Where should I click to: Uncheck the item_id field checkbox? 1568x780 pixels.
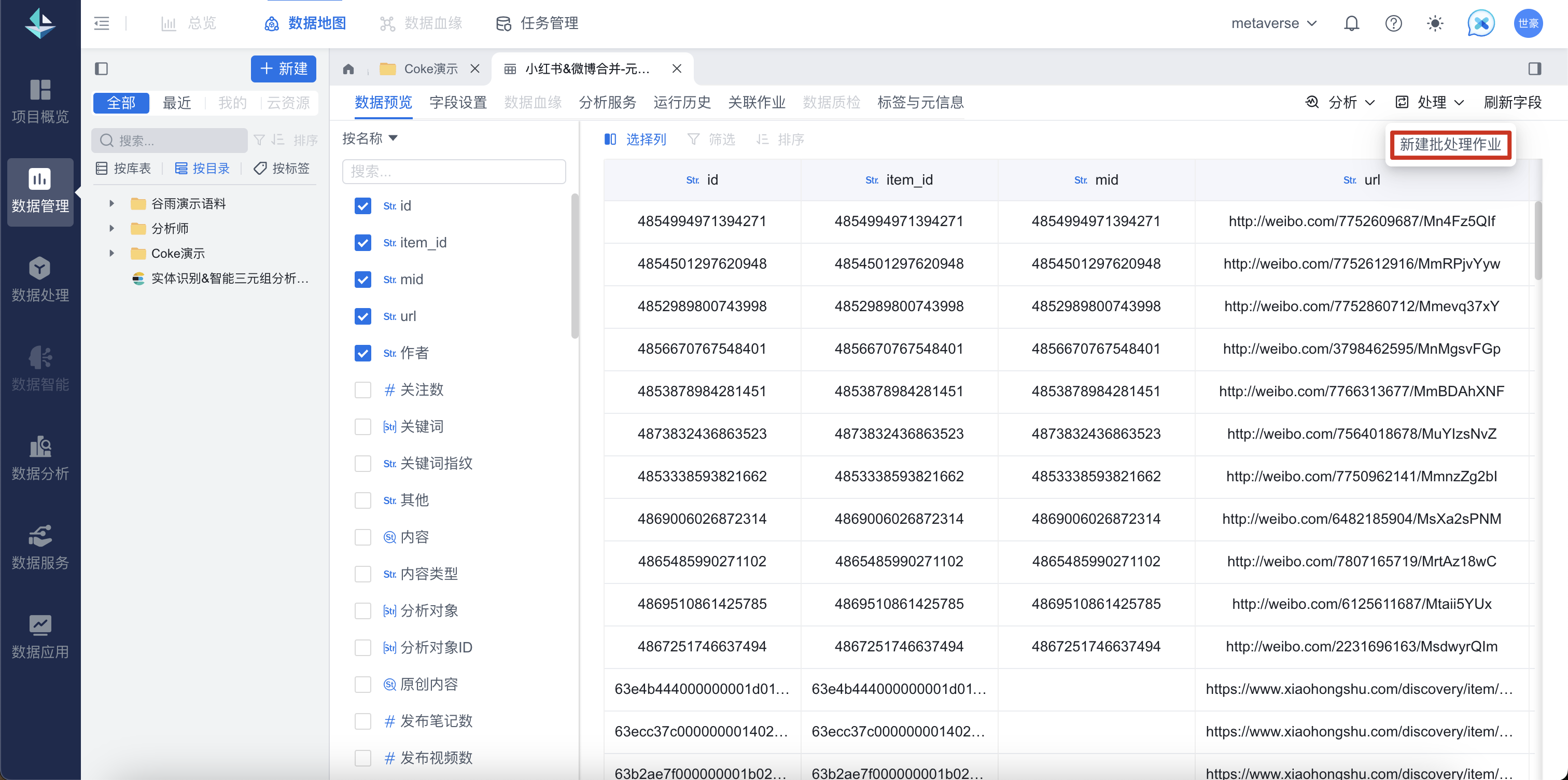pos(363,243)
